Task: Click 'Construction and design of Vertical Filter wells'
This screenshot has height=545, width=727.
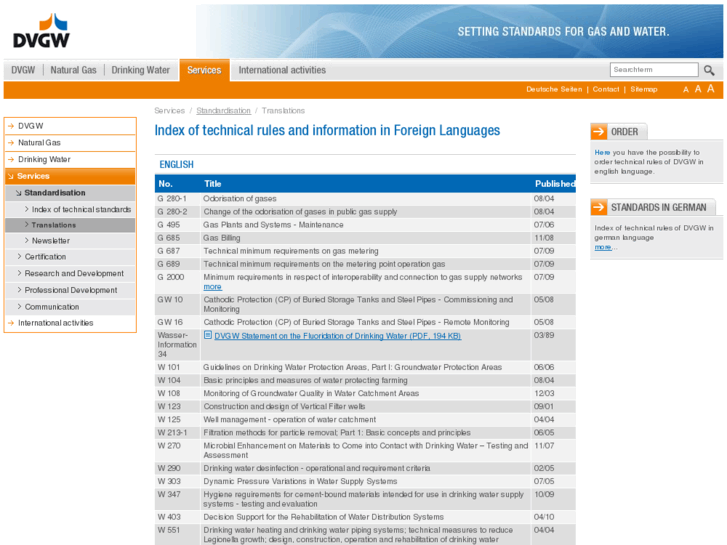Action: tap(284, 407)
